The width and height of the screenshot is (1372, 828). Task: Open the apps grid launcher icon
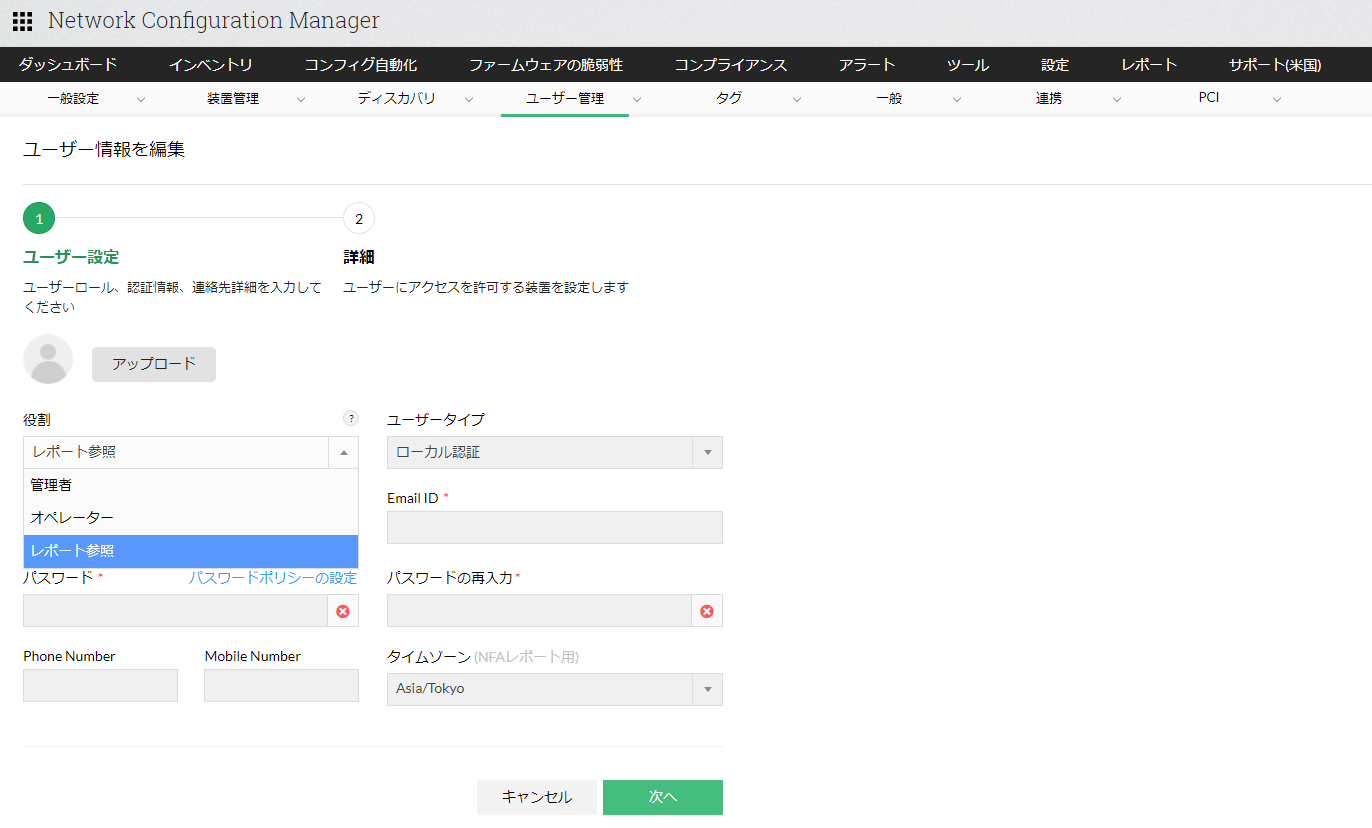coord(22,21)
